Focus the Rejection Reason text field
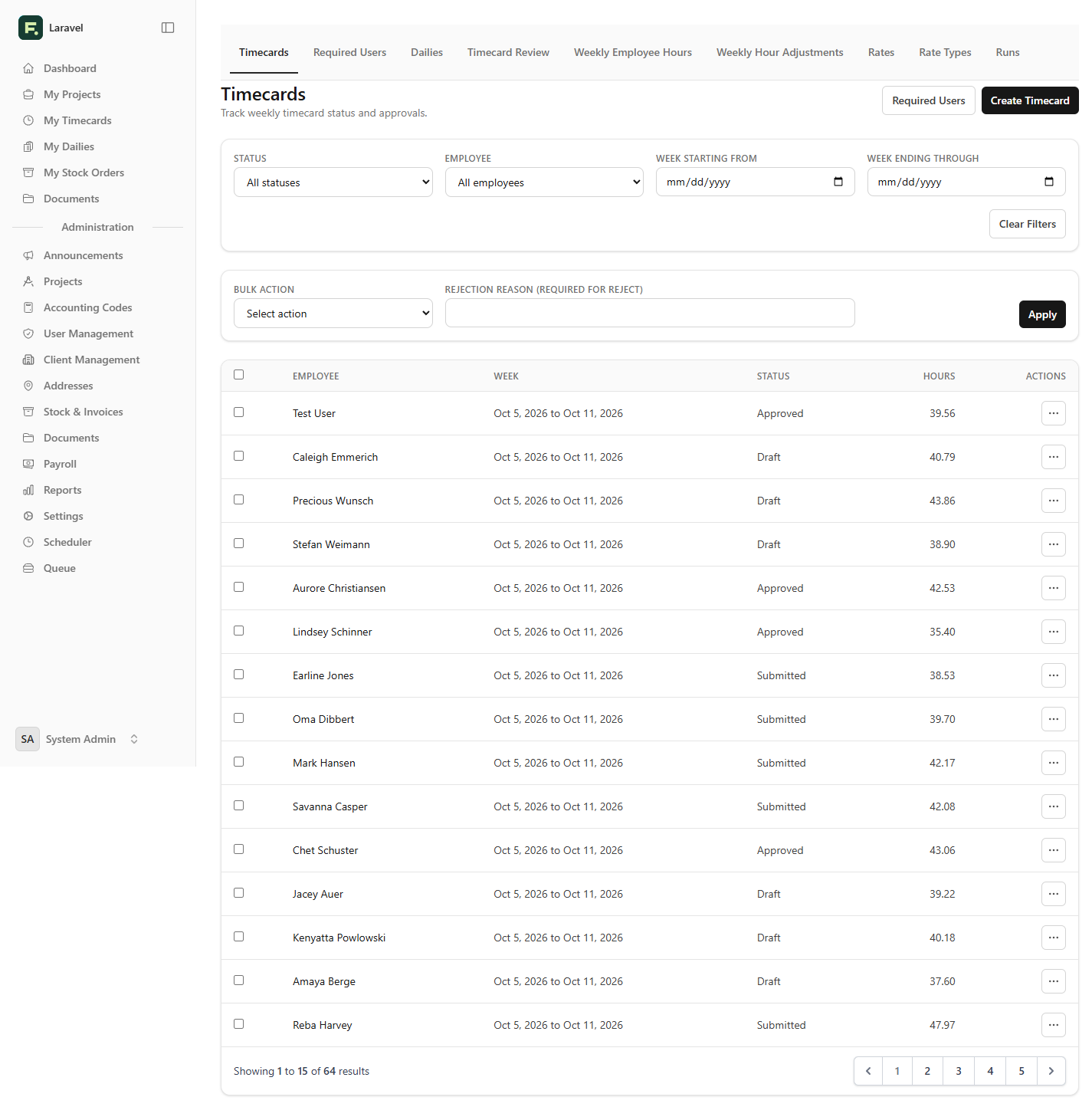The height and width of the screenshot is (1120, 1092). pyautogui.click(x=650, y=313)
